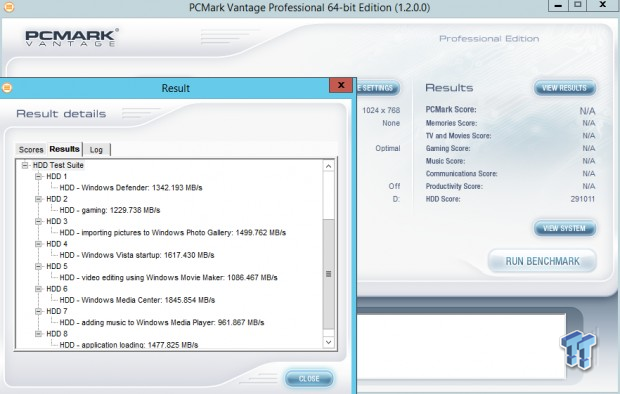
Task: Collapse the HDD 5 tree node
Action: [38, 267]
